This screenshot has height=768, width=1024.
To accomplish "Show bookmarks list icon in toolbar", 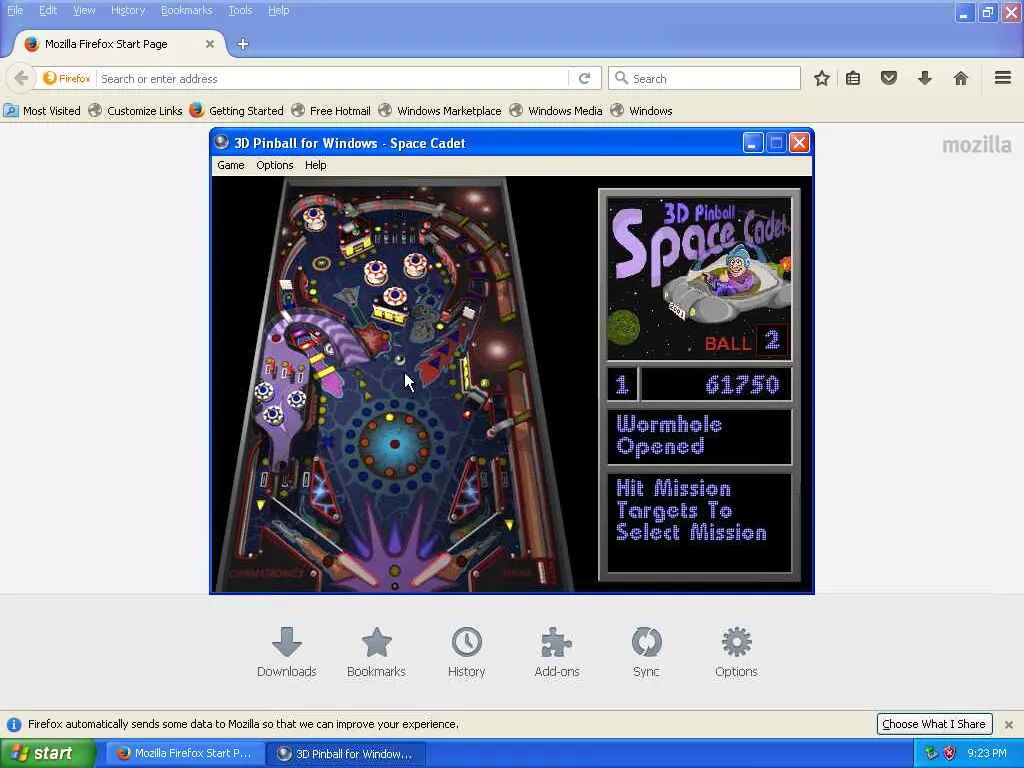I will (853, 78).
